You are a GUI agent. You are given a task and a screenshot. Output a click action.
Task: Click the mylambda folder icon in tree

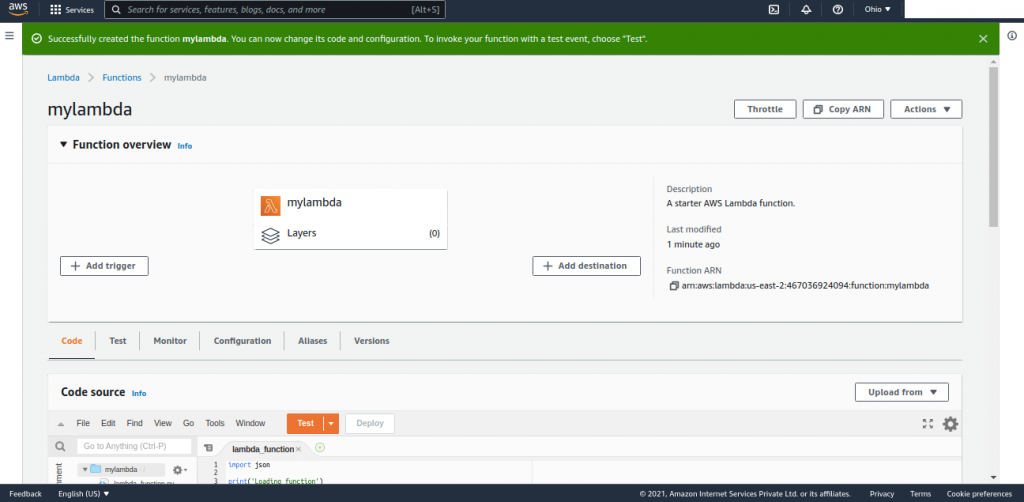[95, 469]
